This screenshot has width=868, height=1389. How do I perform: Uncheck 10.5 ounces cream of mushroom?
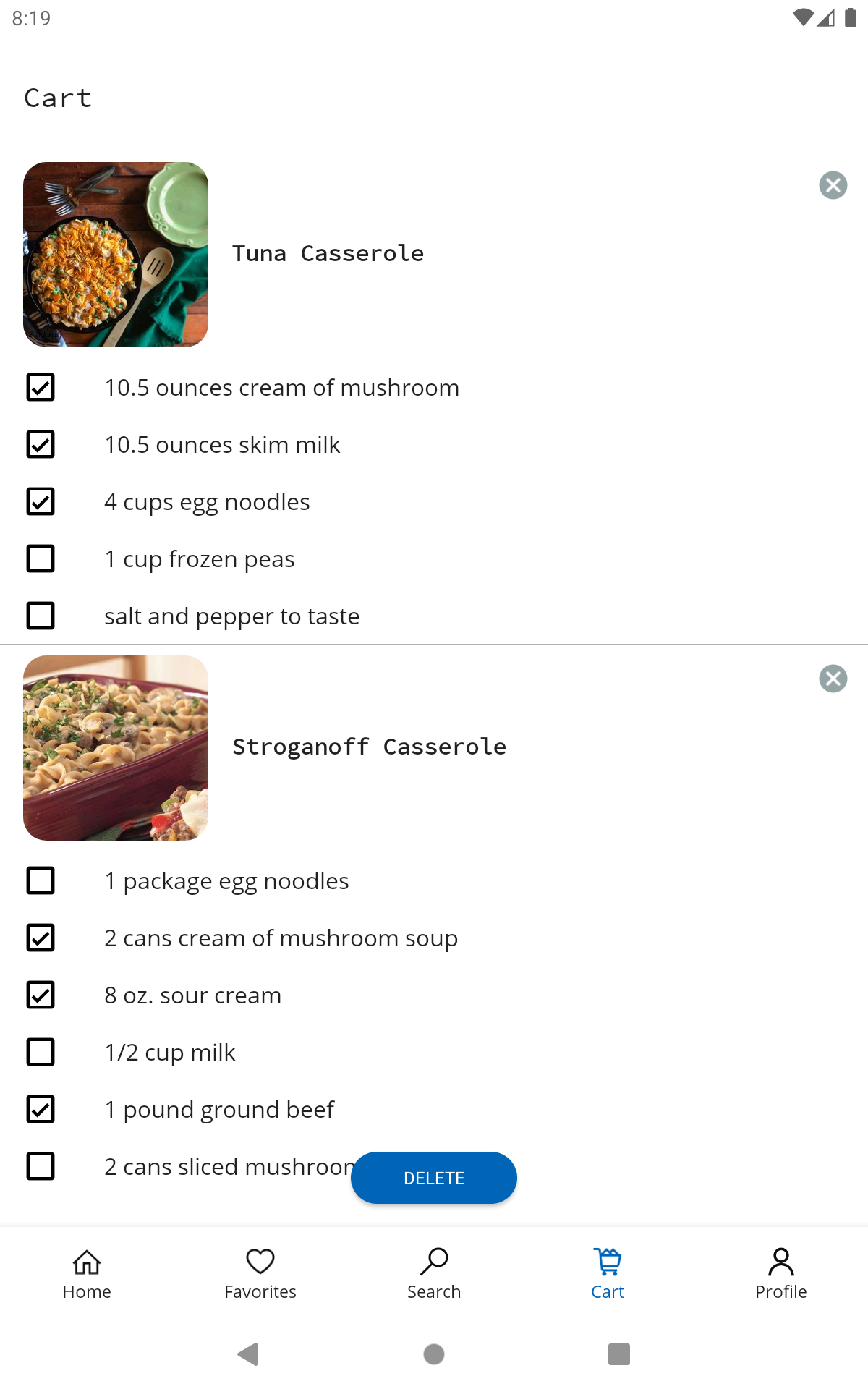click(41, 387)
